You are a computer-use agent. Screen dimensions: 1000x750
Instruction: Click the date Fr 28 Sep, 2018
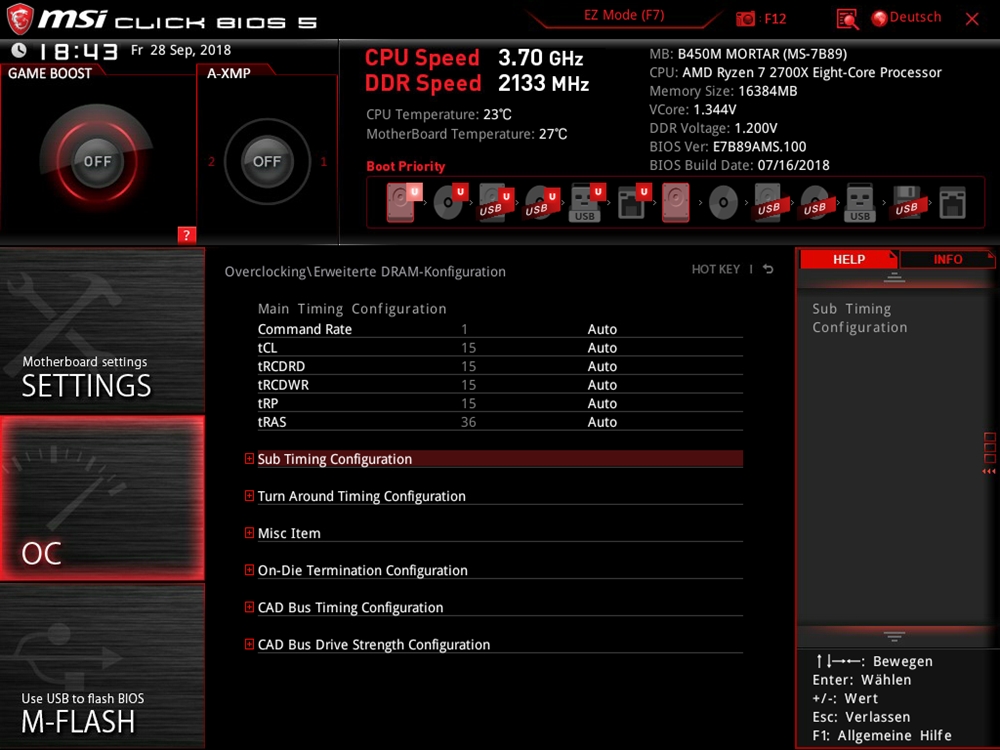click(x=181, y=50)
